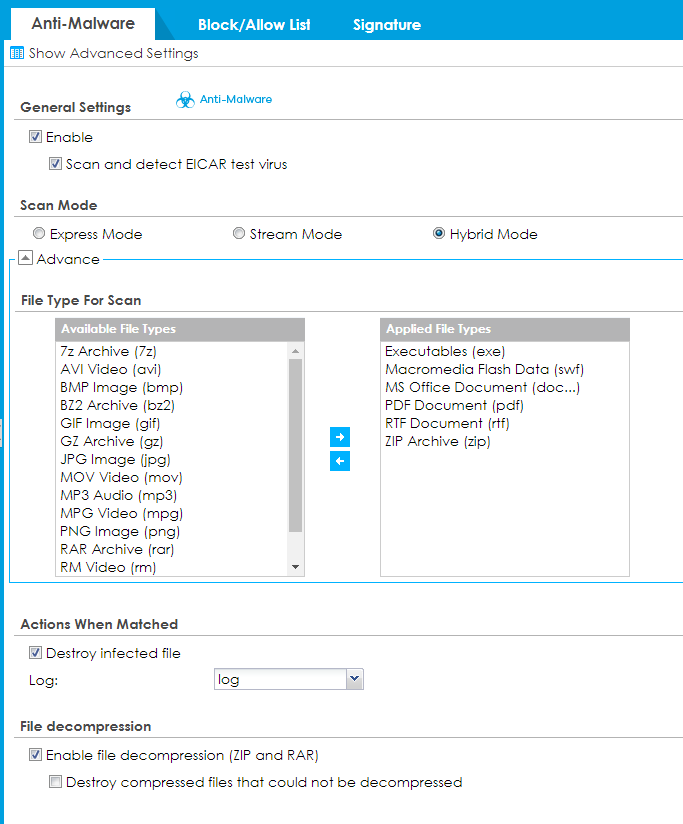Choose Stream Mode scan option
This screenshot has height=824, width=683.
pos(239,234)
